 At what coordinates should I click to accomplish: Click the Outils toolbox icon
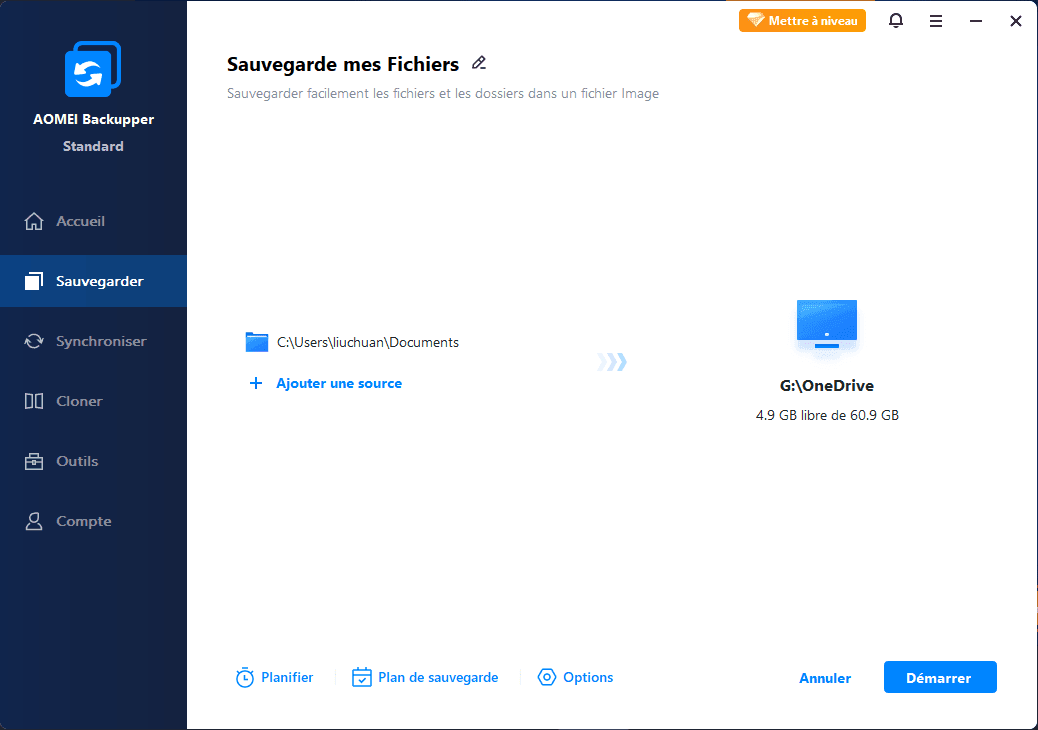tap(34, 461)
